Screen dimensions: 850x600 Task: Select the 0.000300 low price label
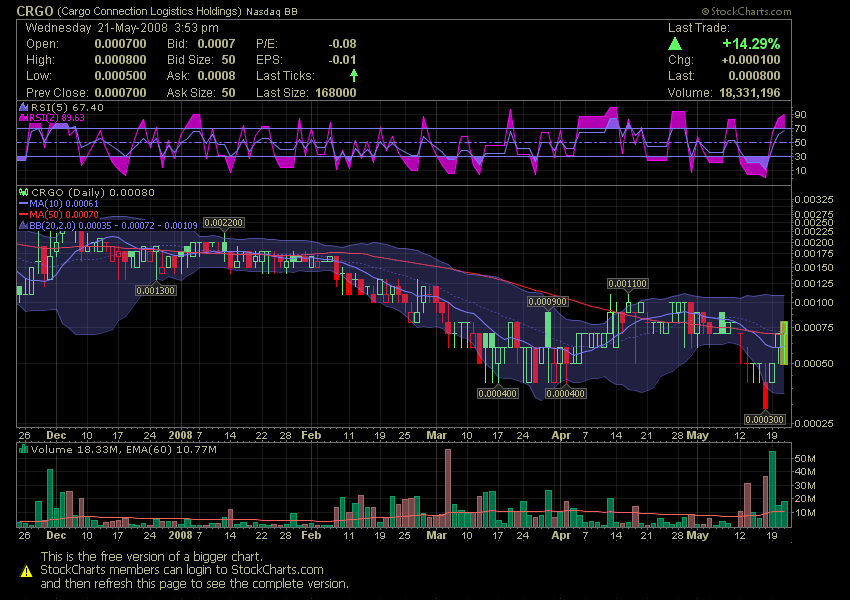(765, 419)
